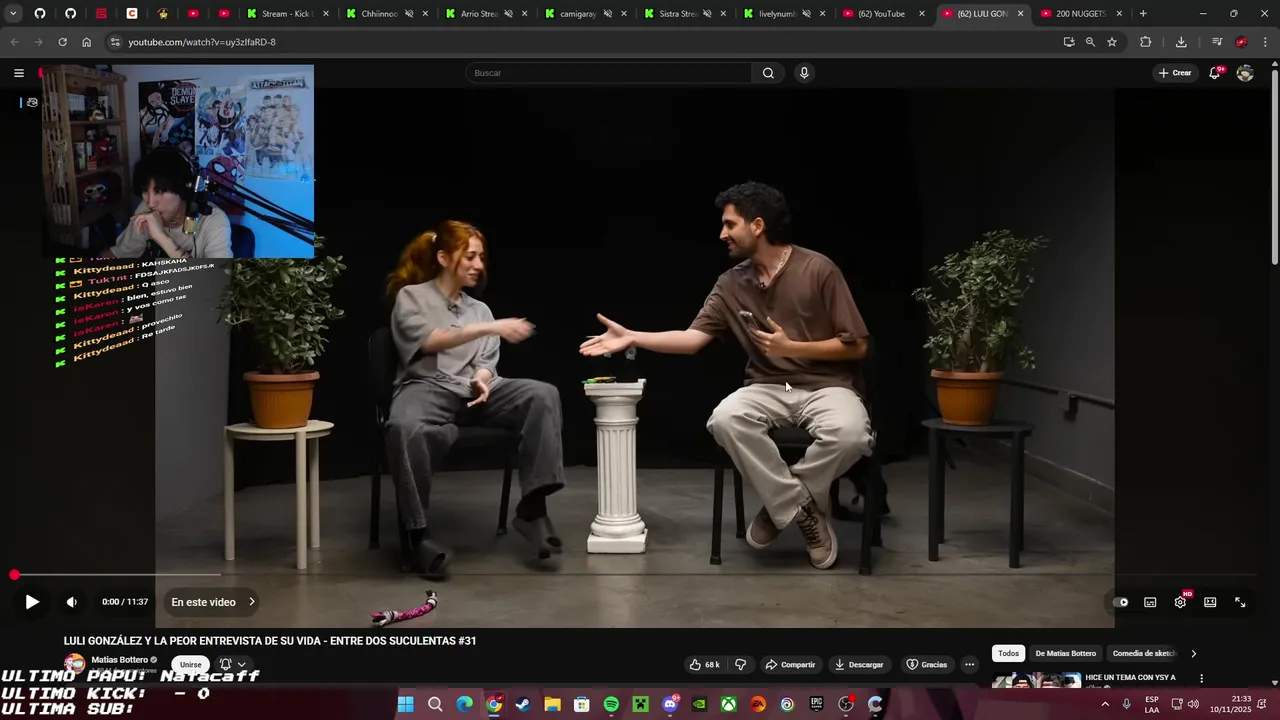1280x720 pixels.
Task: Open the Chrome three-dot menu
Action: tap(1266, 42)
